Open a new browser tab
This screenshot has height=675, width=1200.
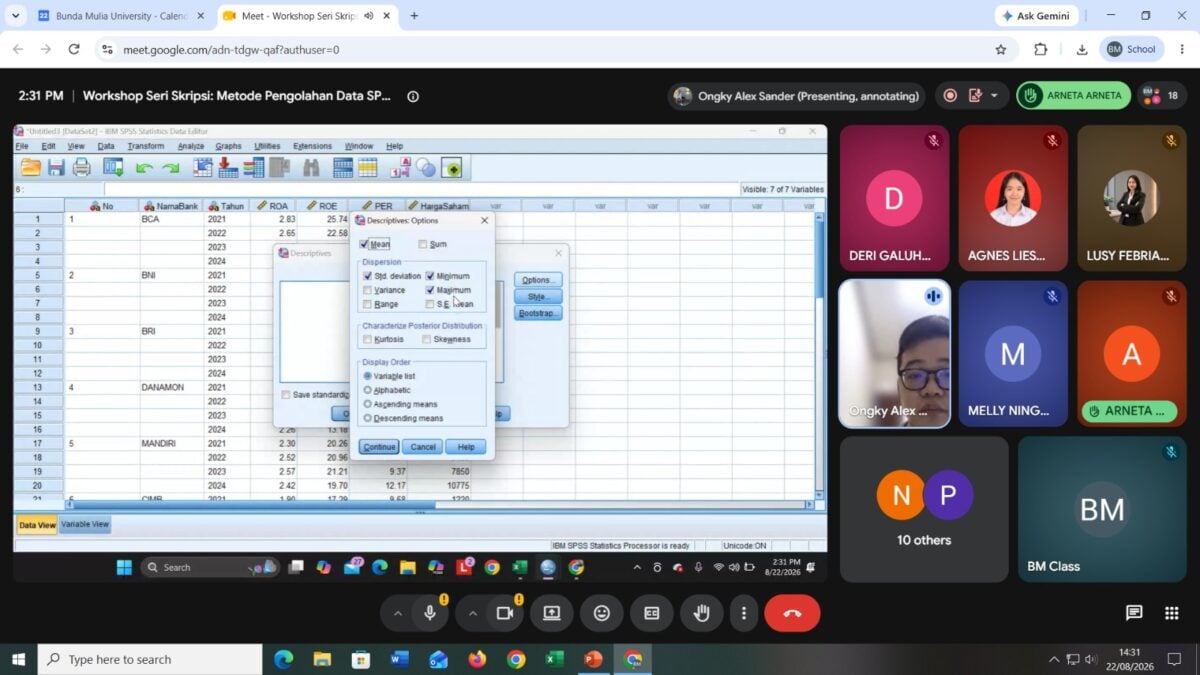tap(414, 16)
